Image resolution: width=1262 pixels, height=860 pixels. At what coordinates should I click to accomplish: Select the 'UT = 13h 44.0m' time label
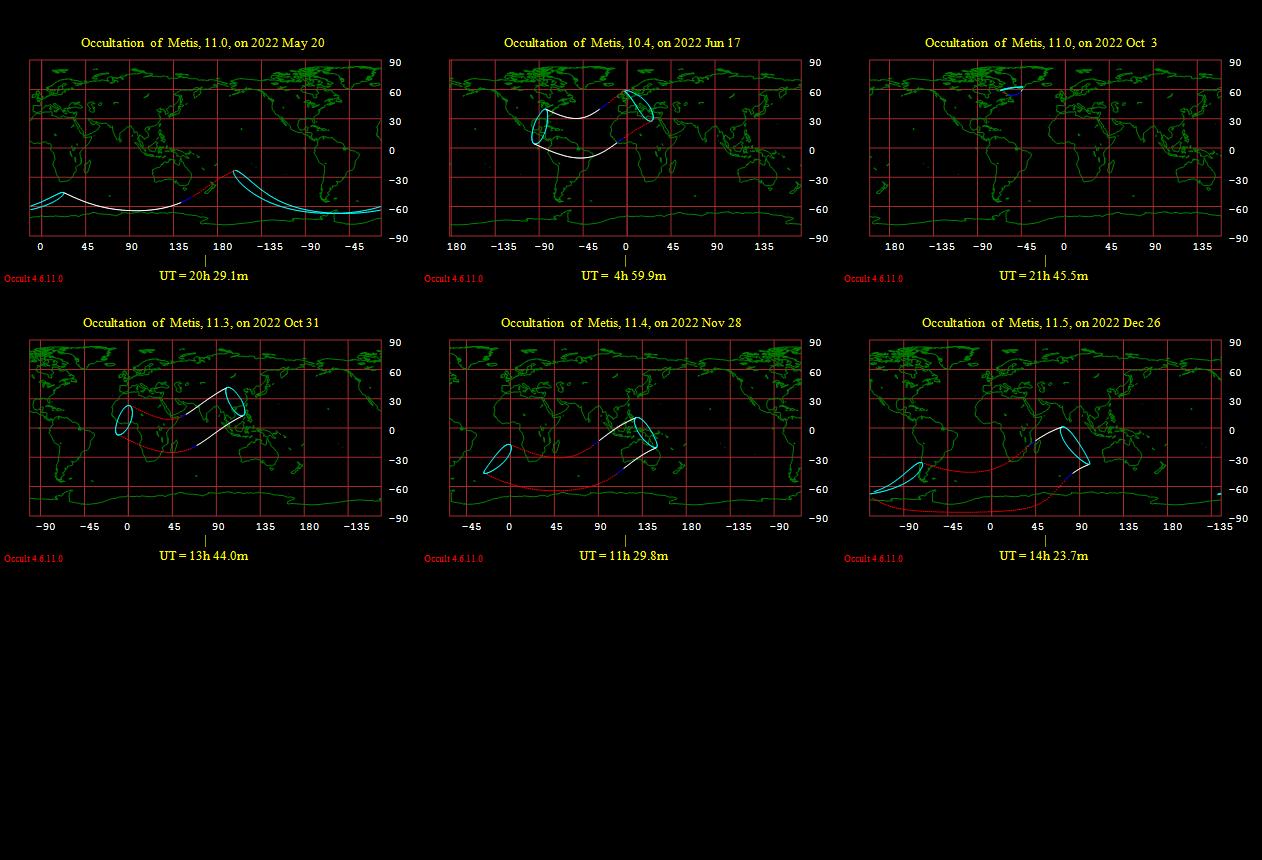coord(204,556)
